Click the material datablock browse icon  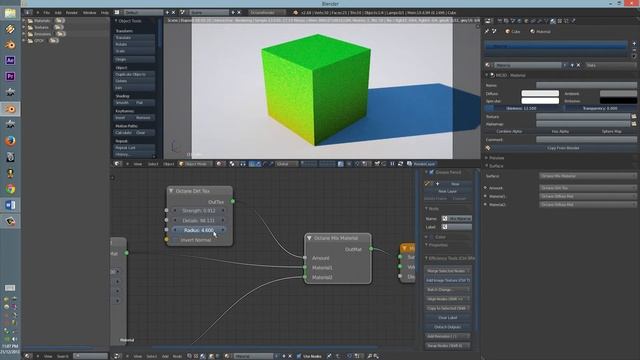point(488,65)
